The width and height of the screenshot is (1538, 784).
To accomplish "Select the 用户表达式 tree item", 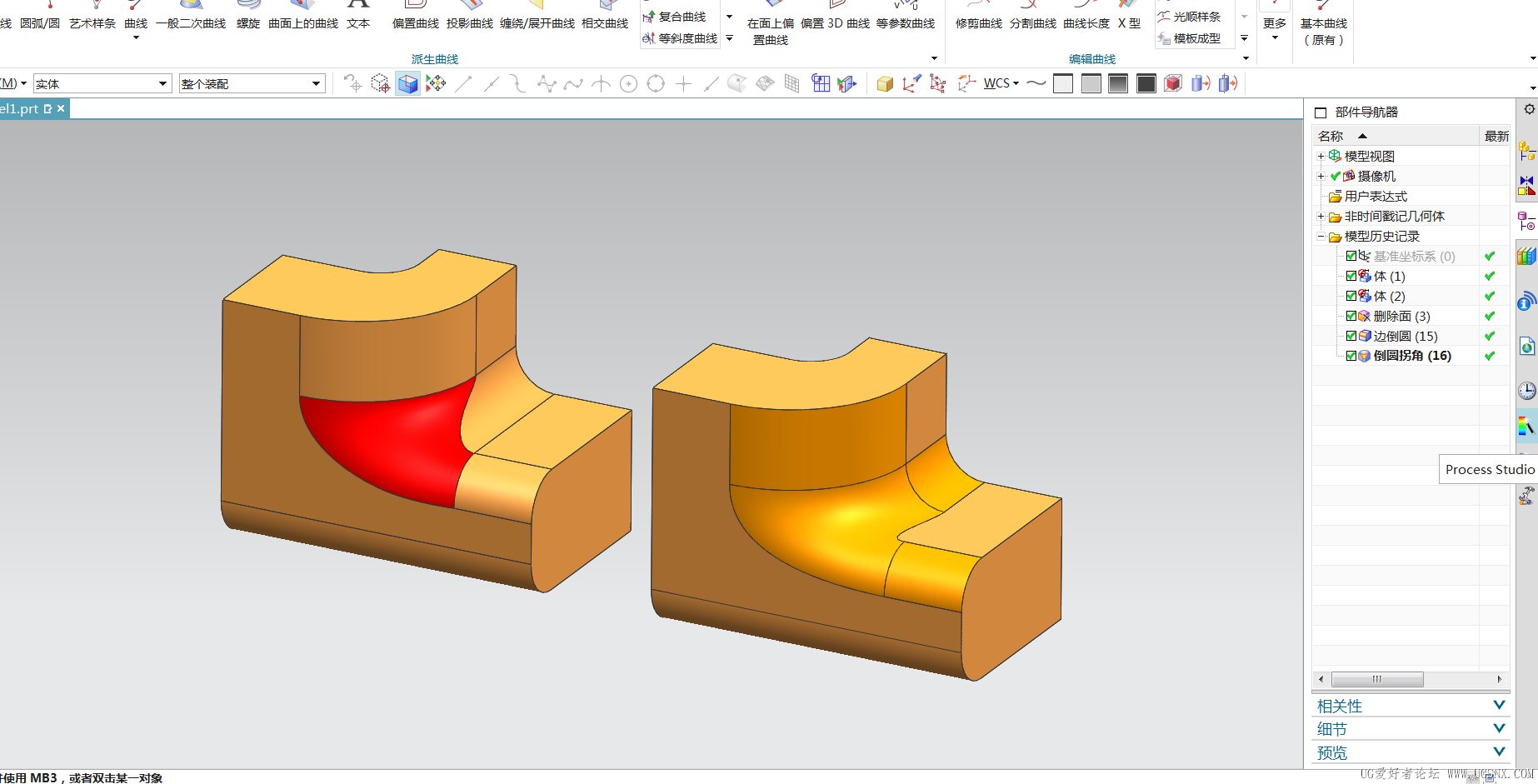I will 1376,196.
